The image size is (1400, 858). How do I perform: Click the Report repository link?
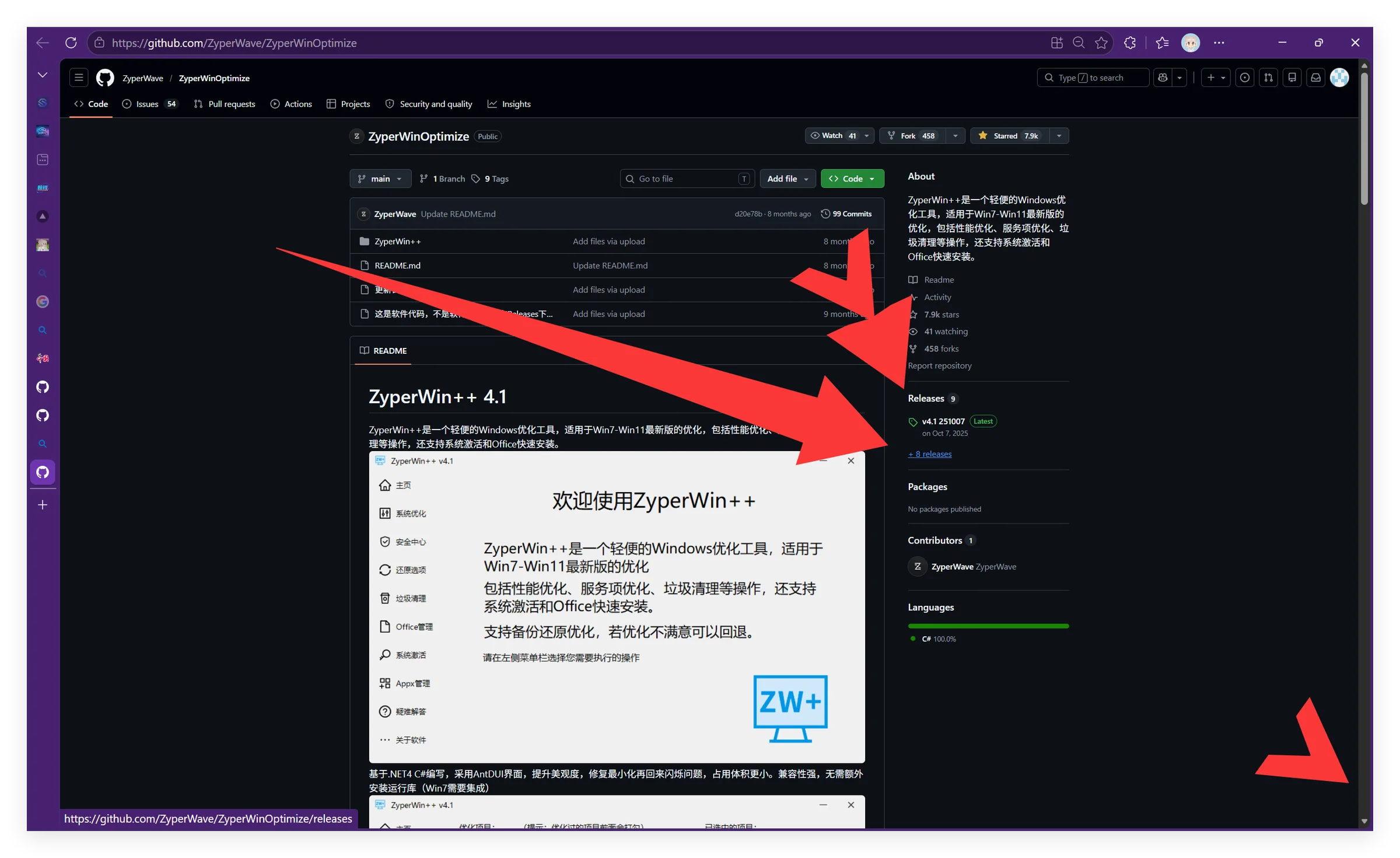[x=940, y=366]
